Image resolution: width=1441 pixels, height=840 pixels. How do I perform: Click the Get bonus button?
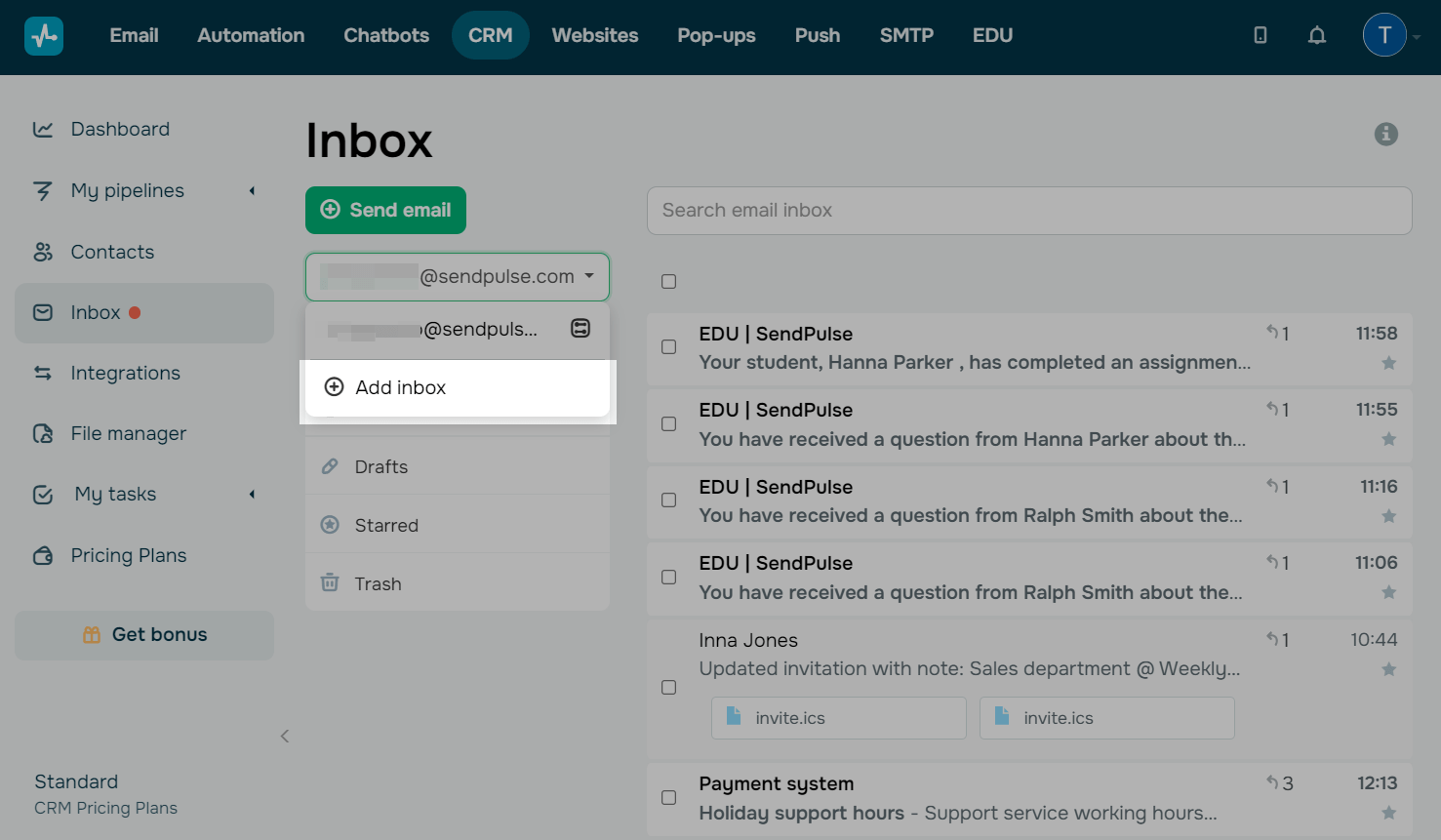[144, 635]
